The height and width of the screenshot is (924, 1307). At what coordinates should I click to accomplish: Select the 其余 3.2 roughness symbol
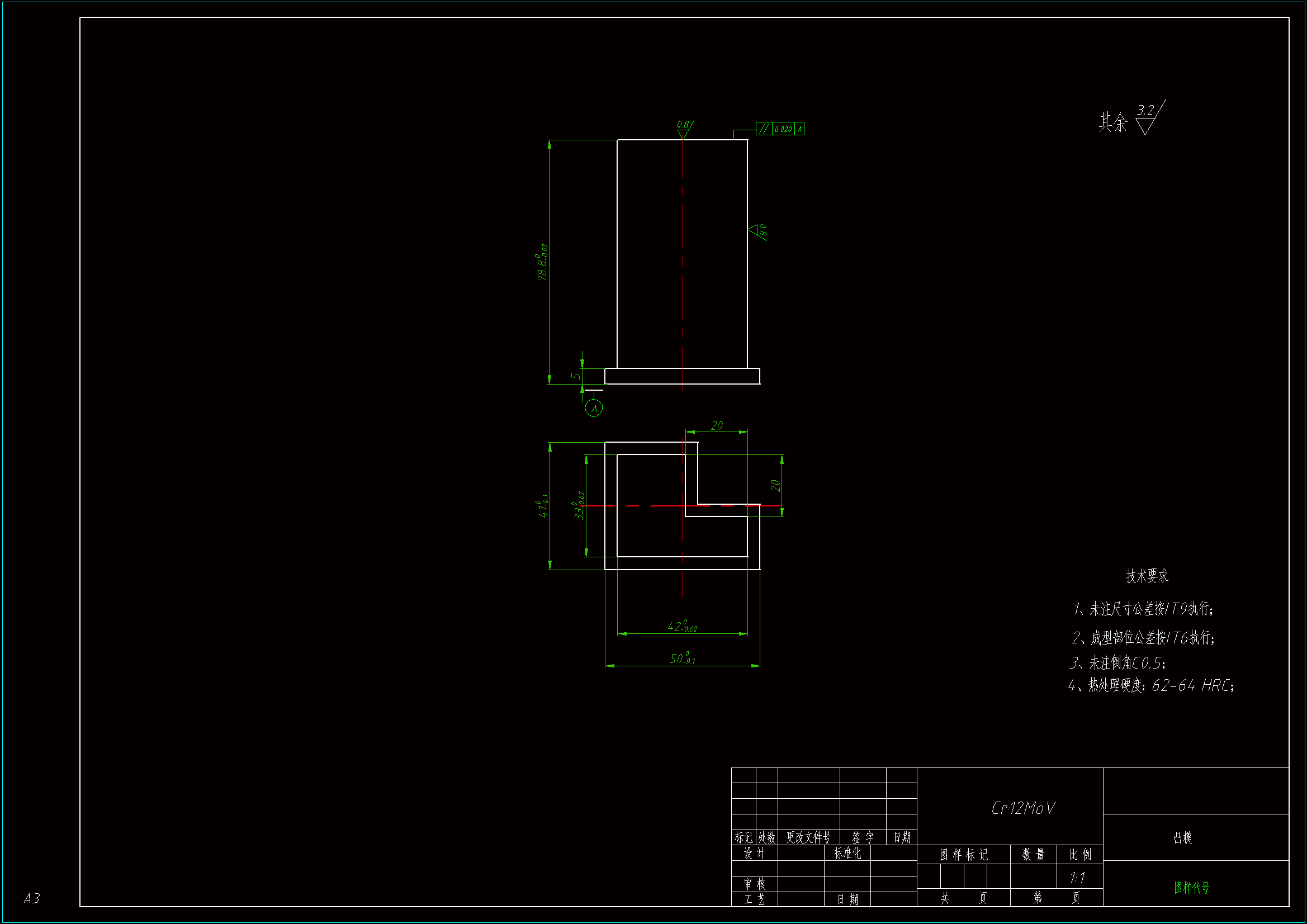tap(1145, 119)
